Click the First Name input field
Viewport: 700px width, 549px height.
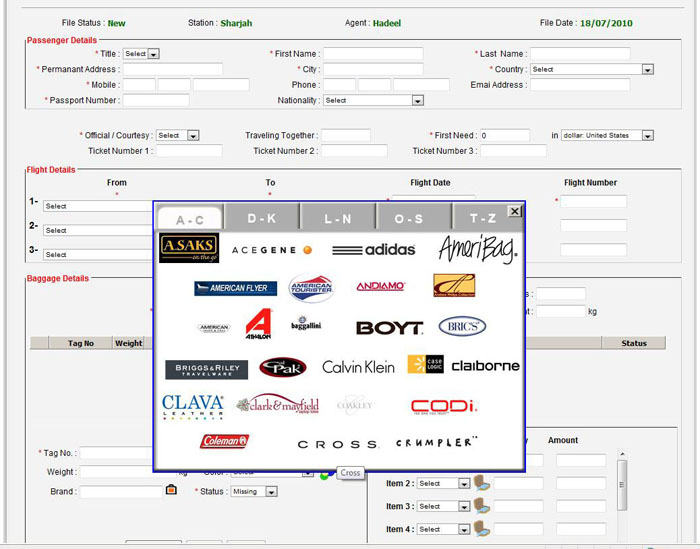372,54
